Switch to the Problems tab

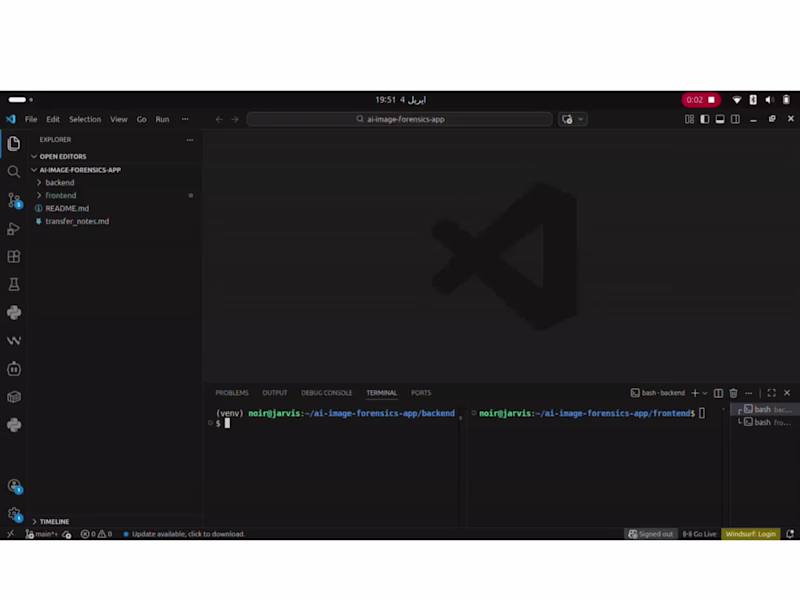(x=232, y=393)
